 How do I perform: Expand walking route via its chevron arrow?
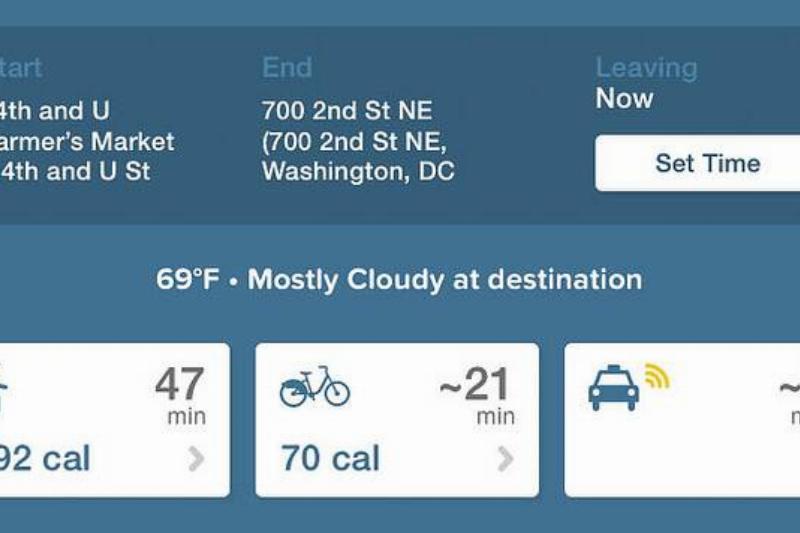point(197,459)
